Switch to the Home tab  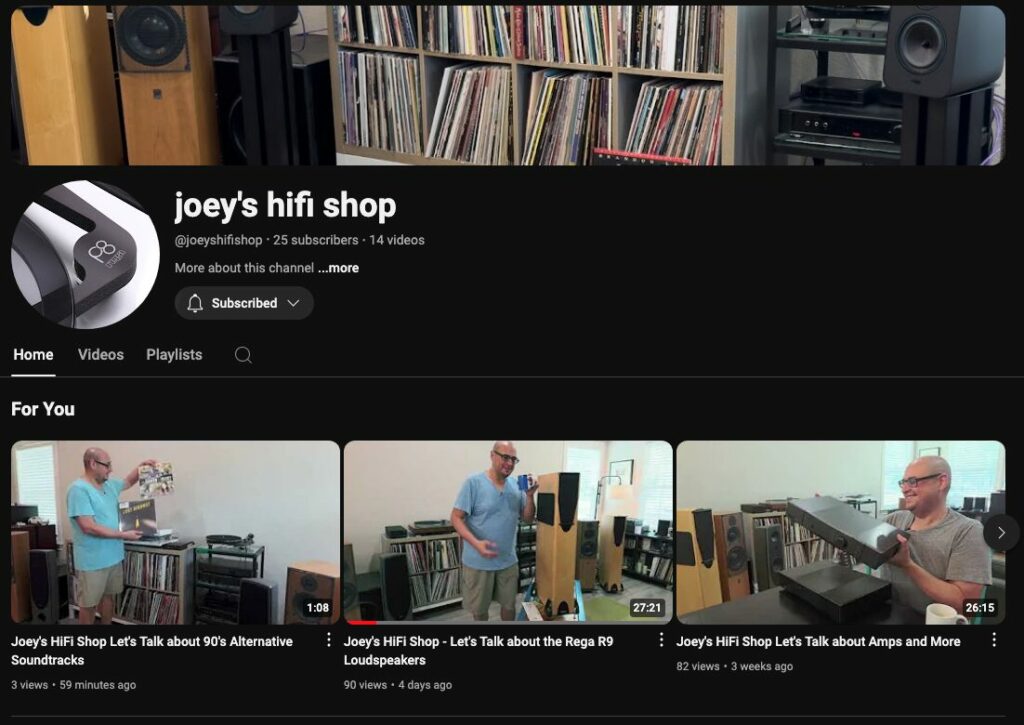(33, 355)
